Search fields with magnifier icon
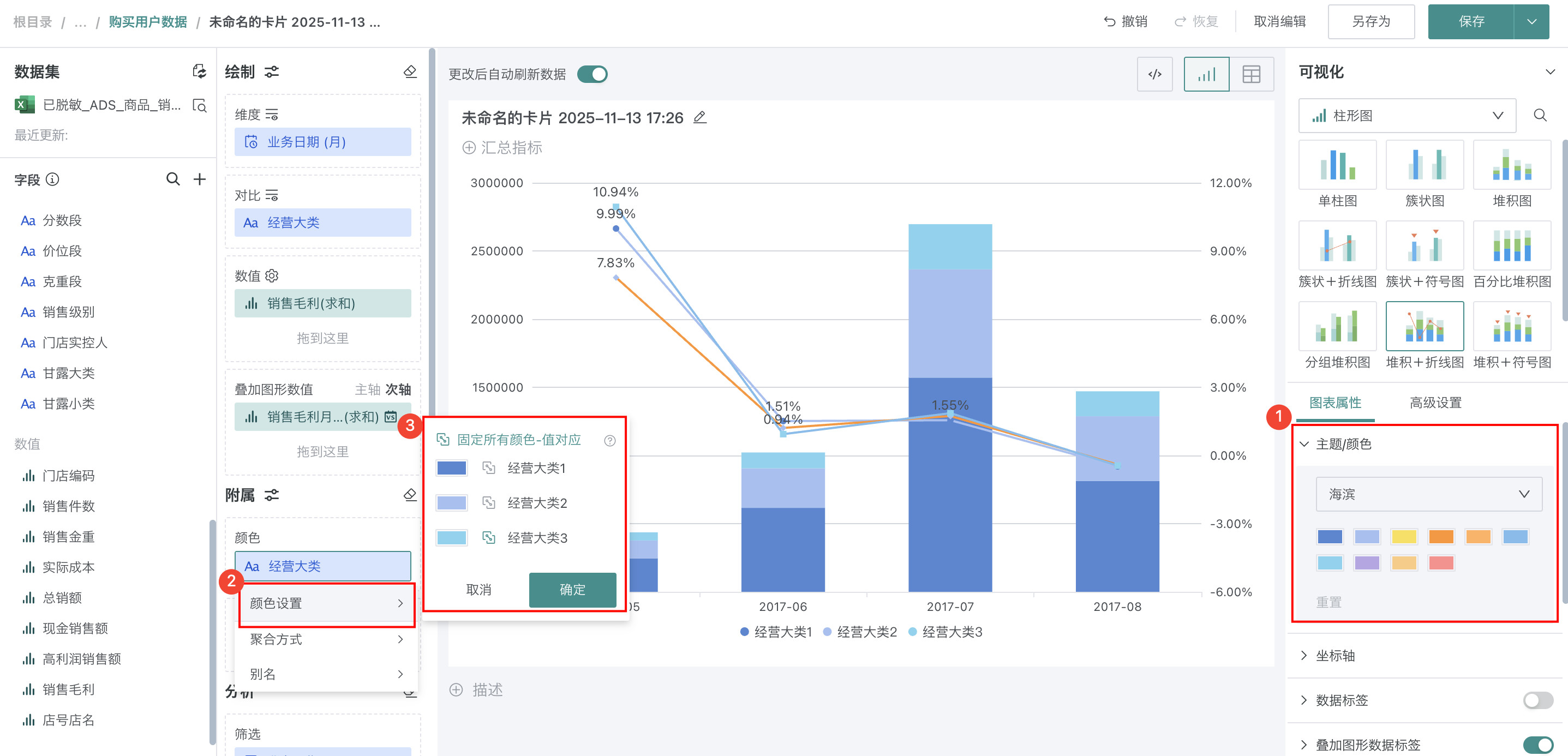Viewport: 1568px width, 756px height. coord(173,179)
